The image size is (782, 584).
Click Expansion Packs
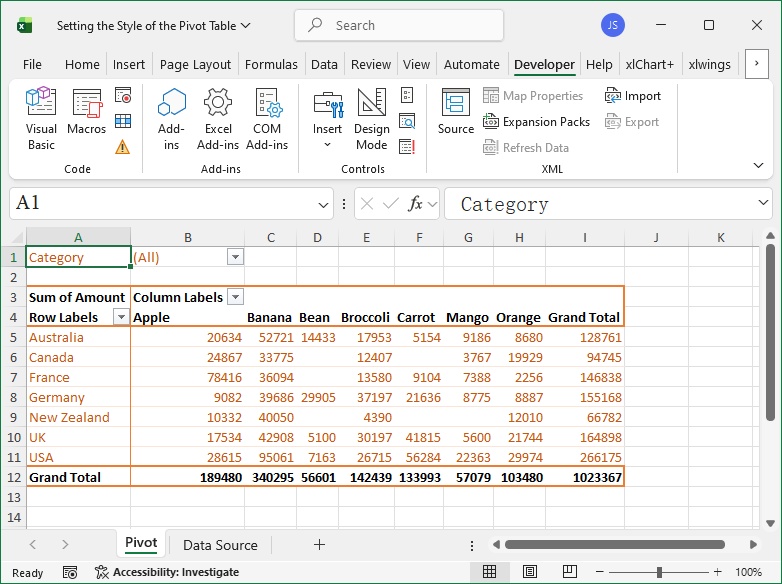536,122
